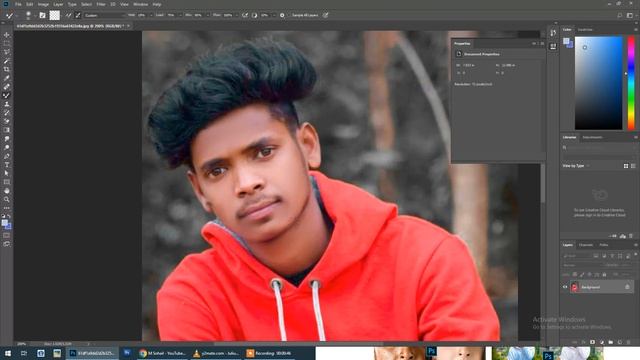Viewport: 640px width, 360px height.
Task: Select the Rectangular Marquee tool
Action: click(7, 43)
